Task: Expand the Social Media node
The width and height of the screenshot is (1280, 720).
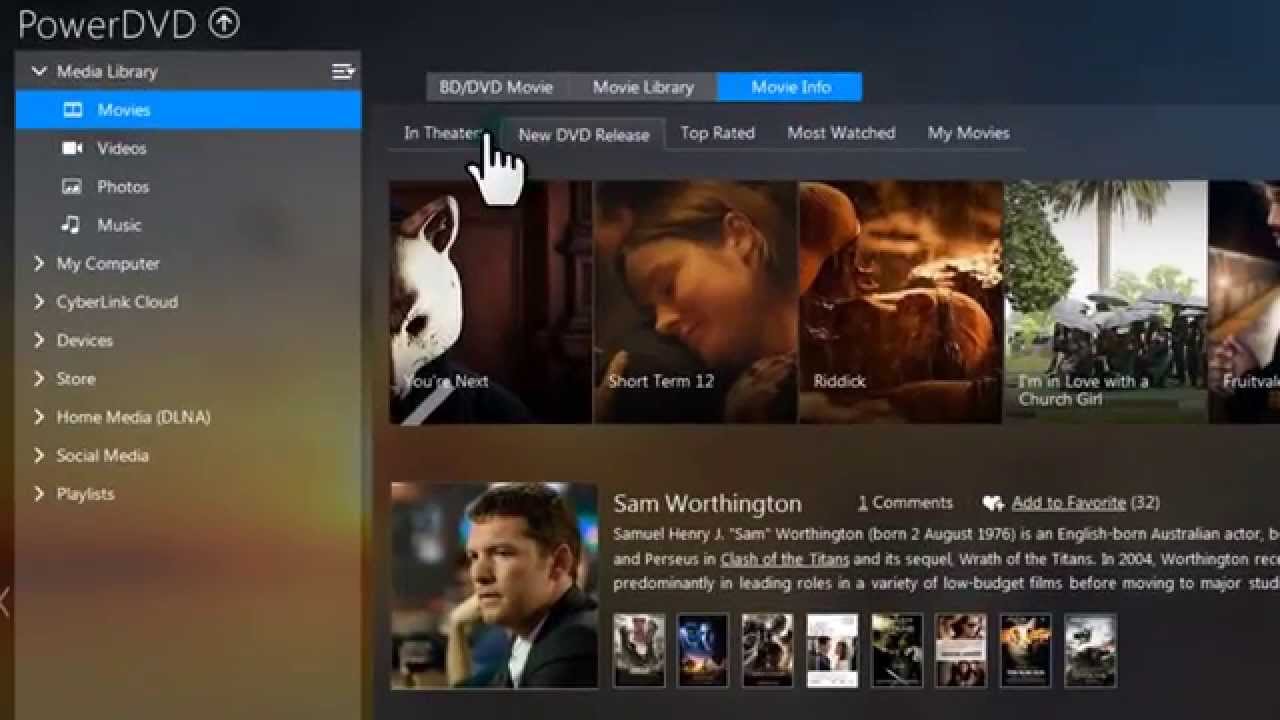Action: click(x=39, y=455)
